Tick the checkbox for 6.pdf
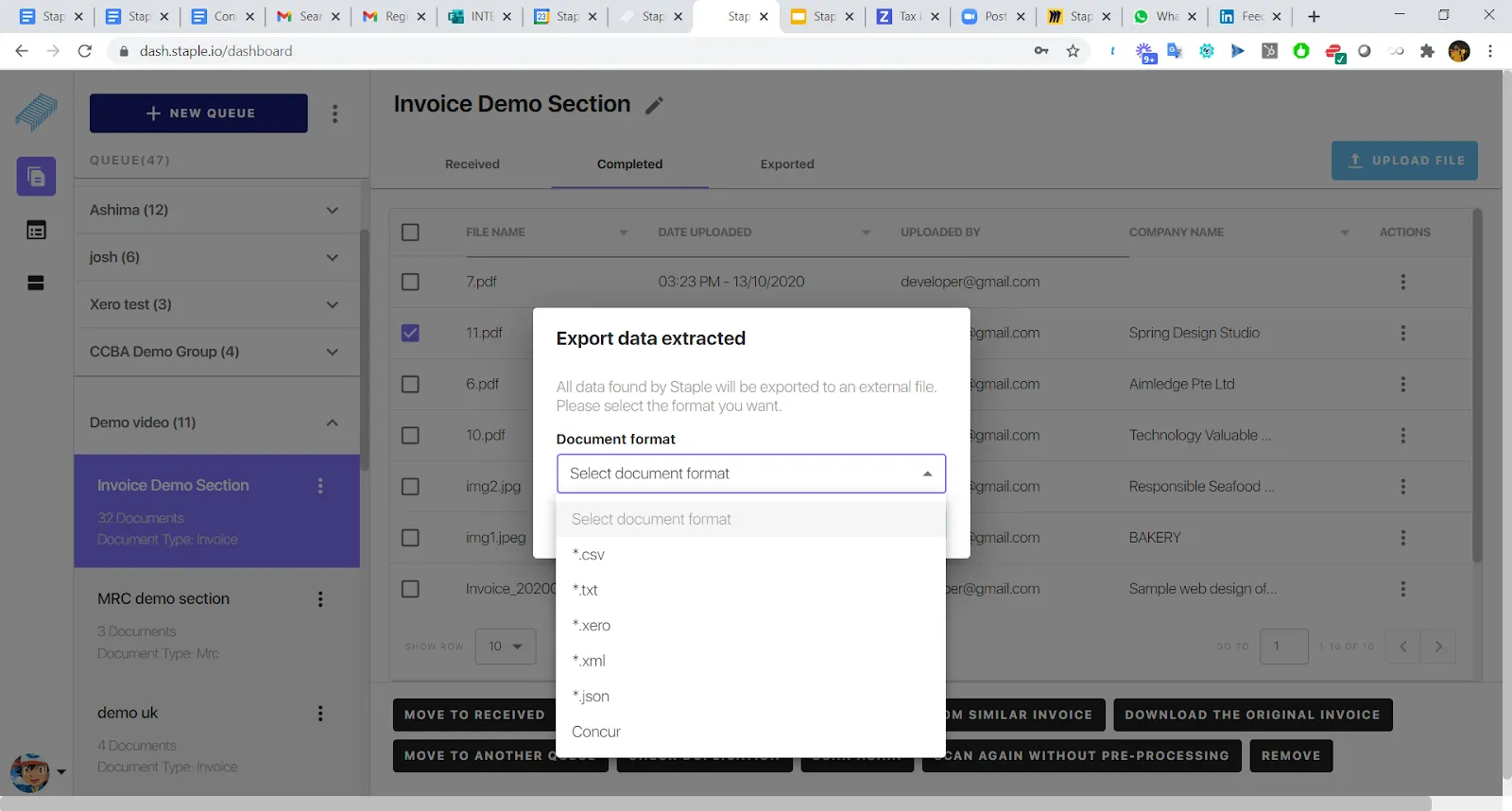 pyautogui.click(x=410, y=385)
